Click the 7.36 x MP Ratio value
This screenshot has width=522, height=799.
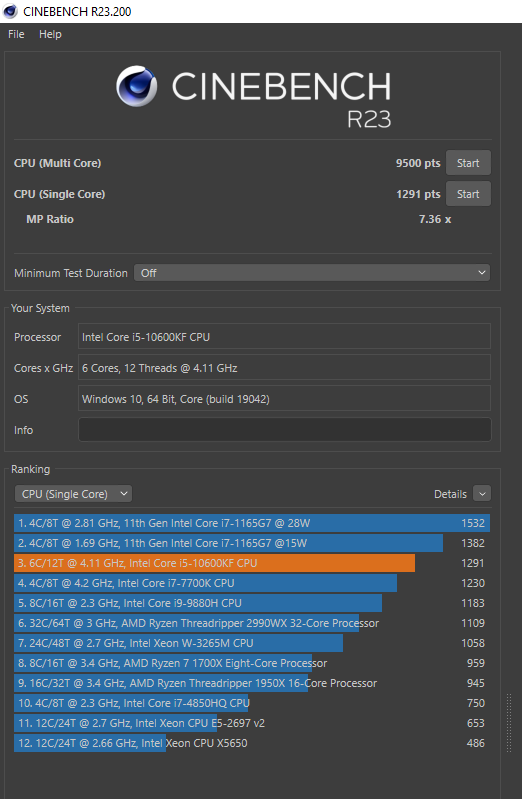tap(435, 219)
